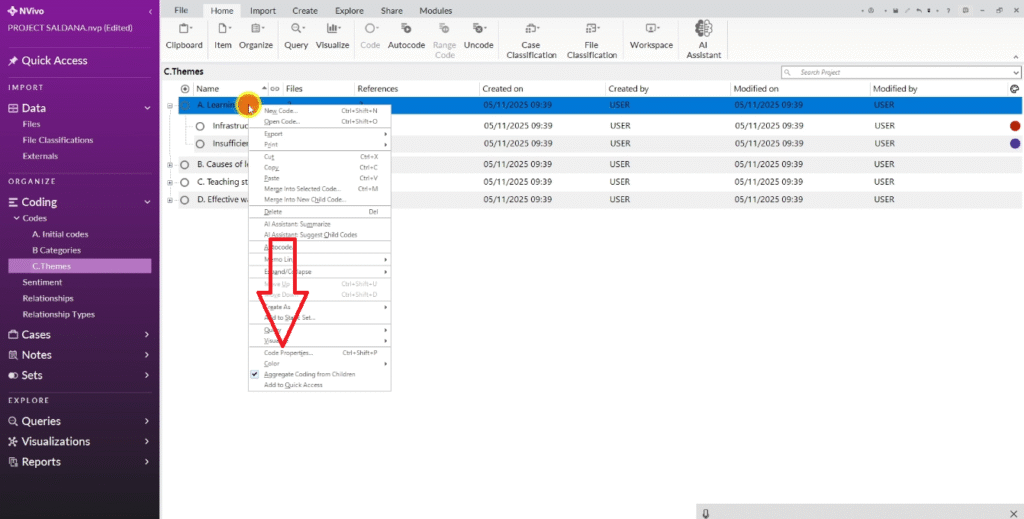Switch to the Explore ribbon tab

coord(349,10)
